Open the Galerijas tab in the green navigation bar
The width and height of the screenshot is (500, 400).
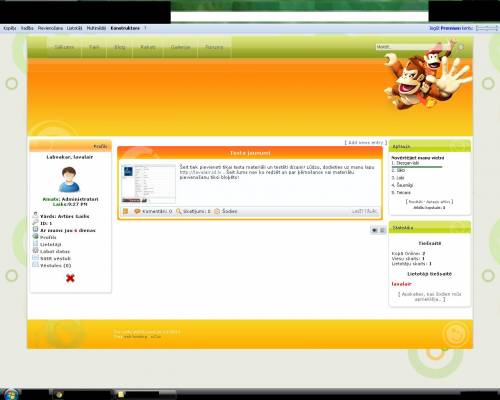point(180,47)
